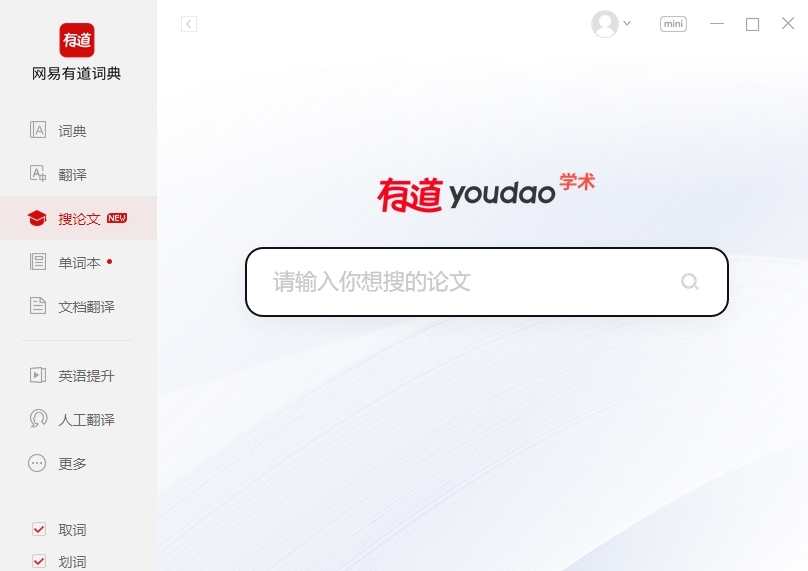The width and height of the screenshot is (808, 571).
Task: Click the headset icon beside 人工翻译
Action: click(38, 418)
